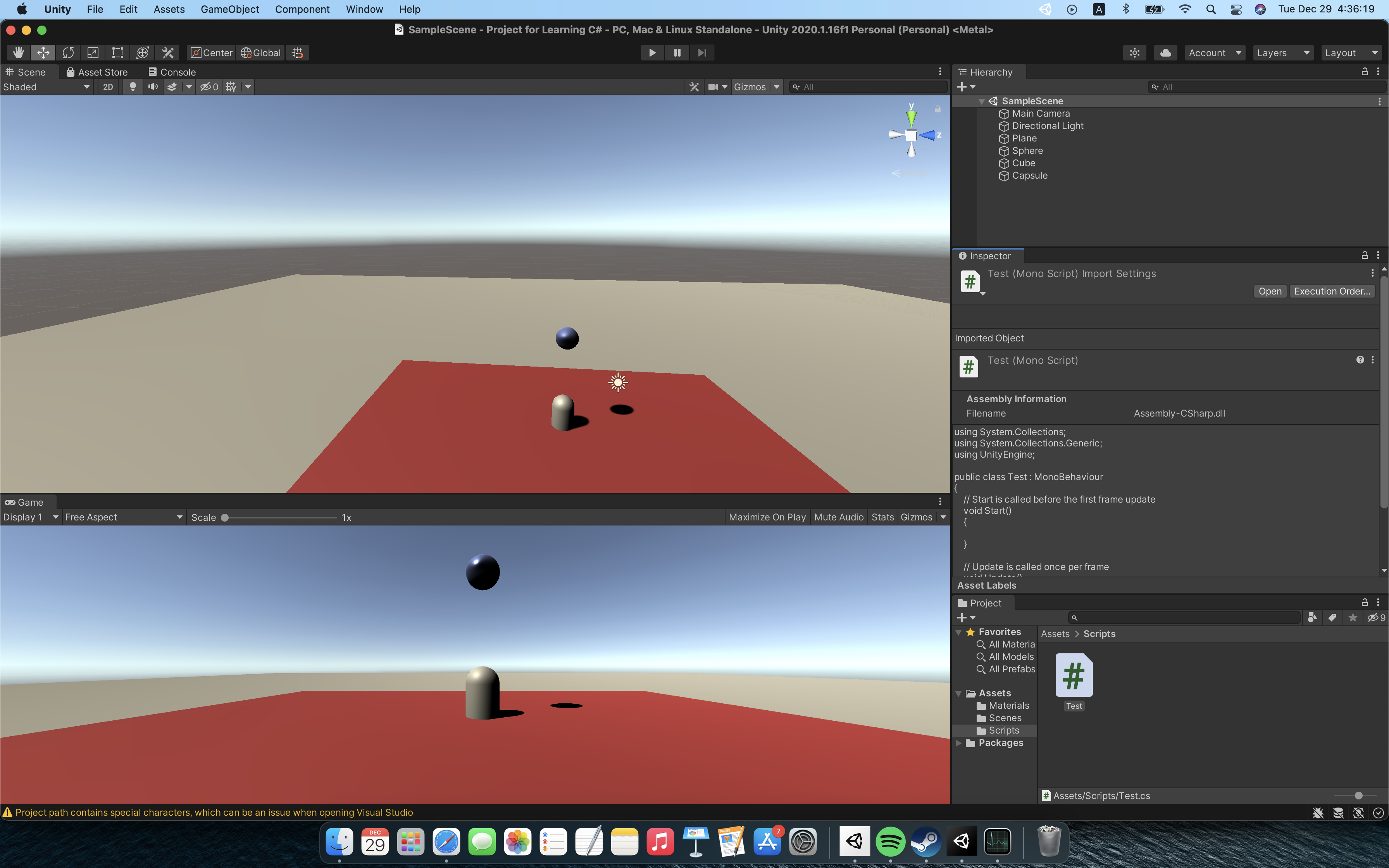This screenshot has width=1389, height=868.
Task: Click the Open script button
Action: [x=1270, y=291]
